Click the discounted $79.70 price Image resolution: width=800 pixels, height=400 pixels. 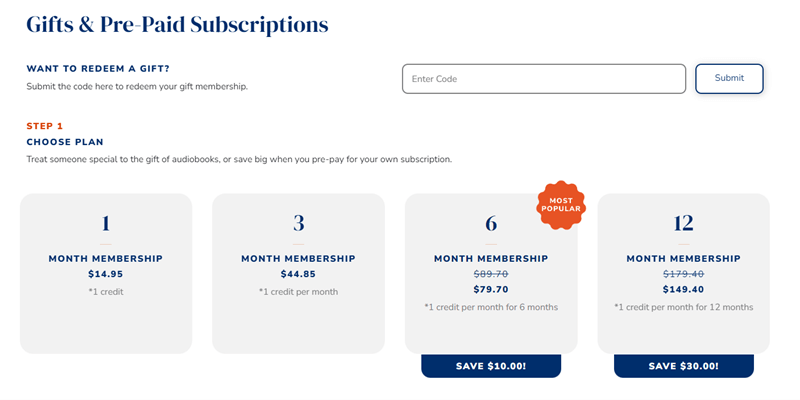point(491,290)
